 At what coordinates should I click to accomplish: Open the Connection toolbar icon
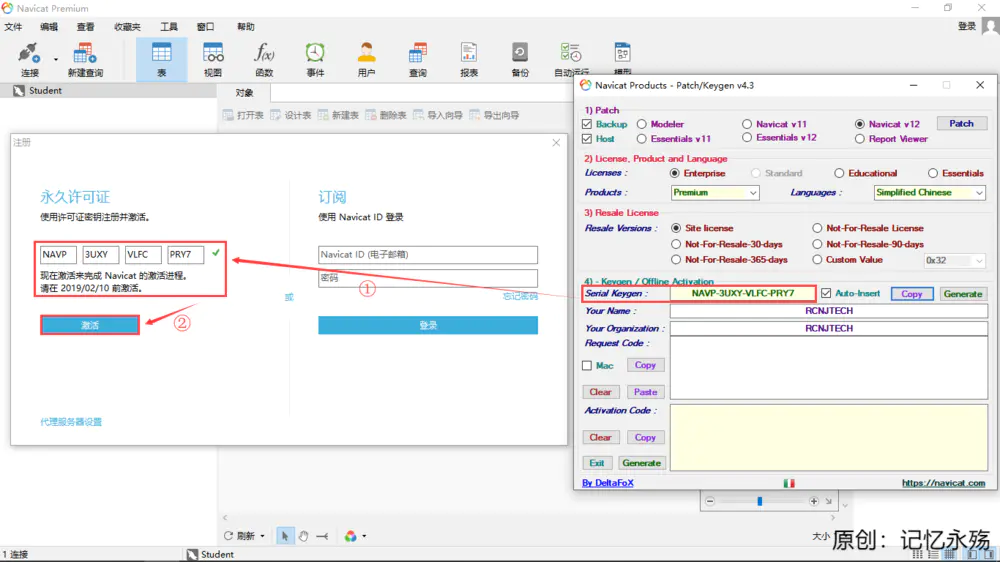pos(29,59)
